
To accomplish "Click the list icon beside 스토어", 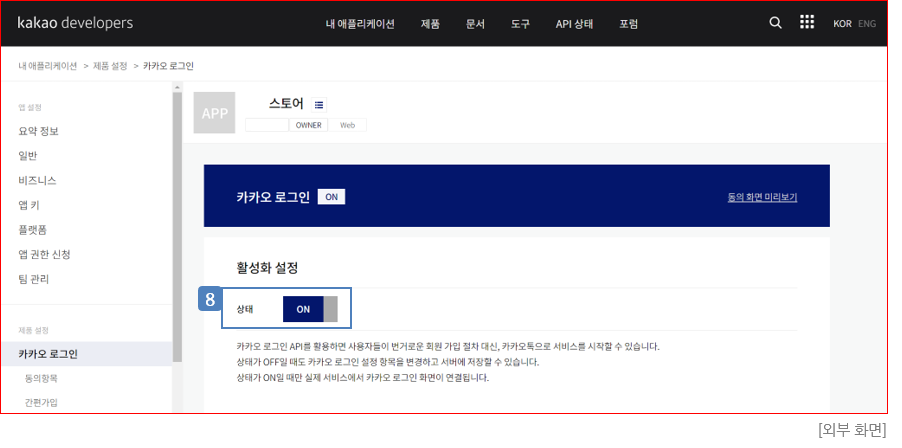I will point(319,104).
